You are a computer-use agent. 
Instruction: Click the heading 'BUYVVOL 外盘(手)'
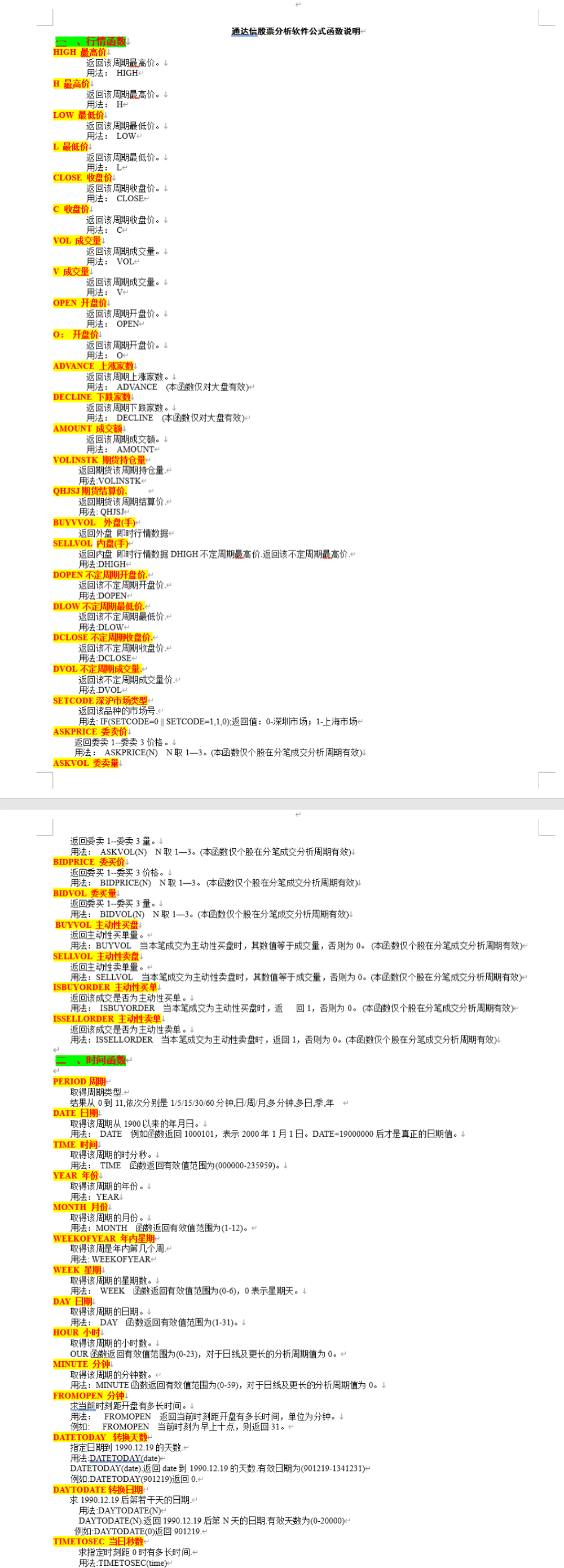pyautogui.click(x=94, y=523)
